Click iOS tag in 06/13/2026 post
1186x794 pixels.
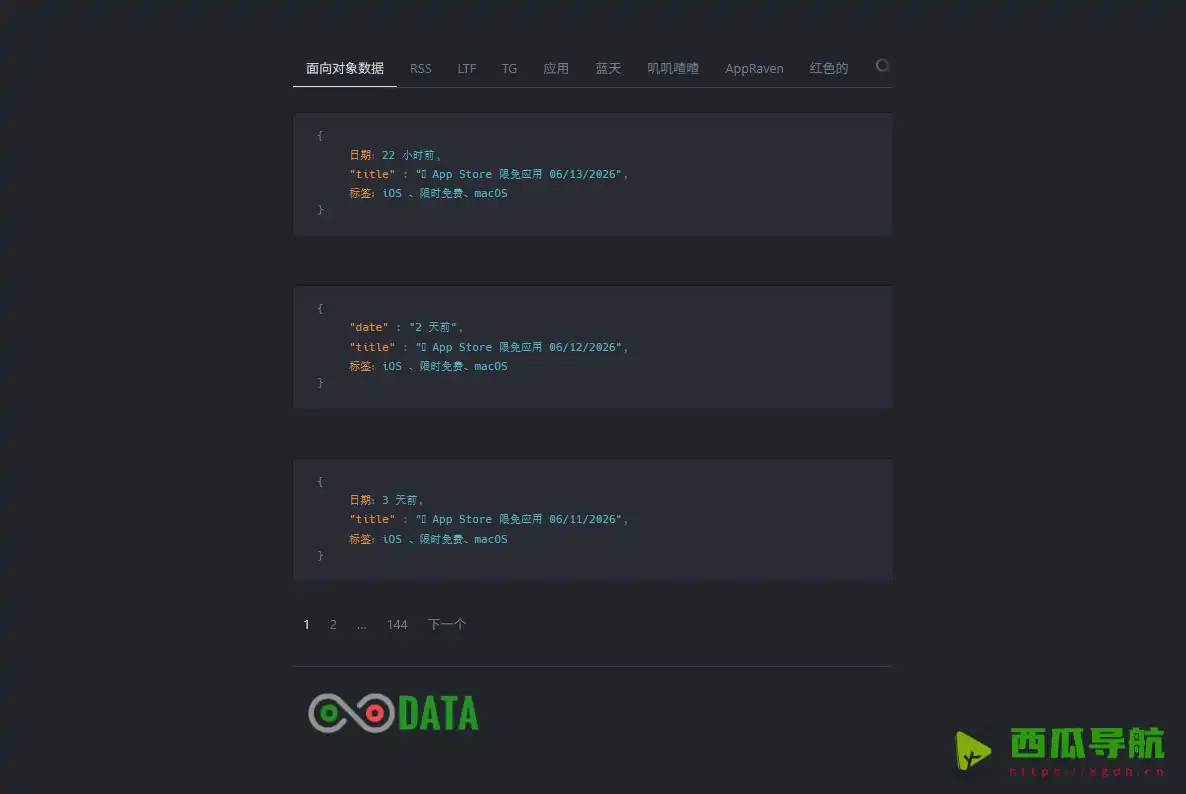(x=392, y=194)
